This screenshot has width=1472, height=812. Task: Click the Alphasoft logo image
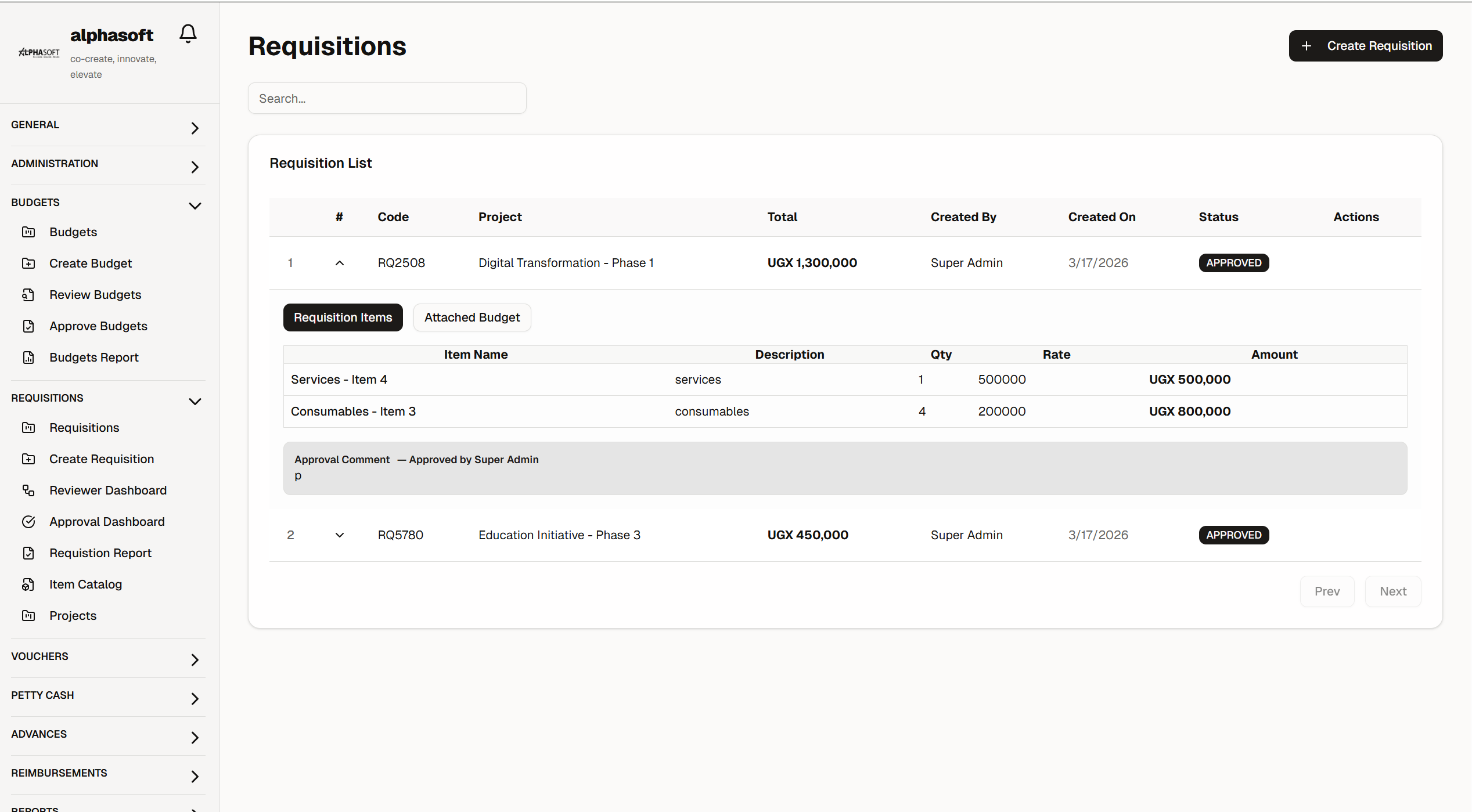point(39,52)
